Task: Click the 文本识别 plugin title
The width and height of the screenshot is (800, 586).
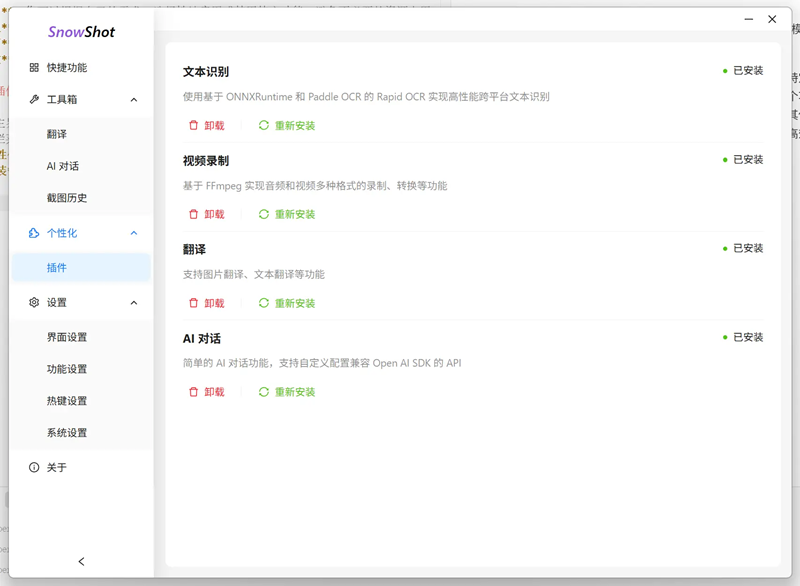Action: [206, 72]
